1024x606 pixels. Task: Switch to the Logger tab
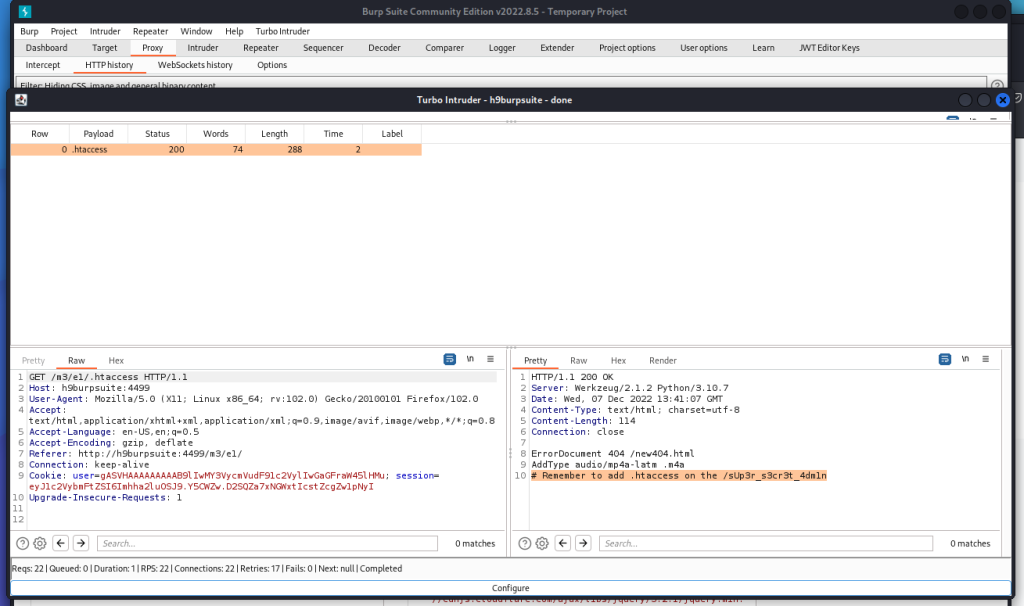(502, 48)
